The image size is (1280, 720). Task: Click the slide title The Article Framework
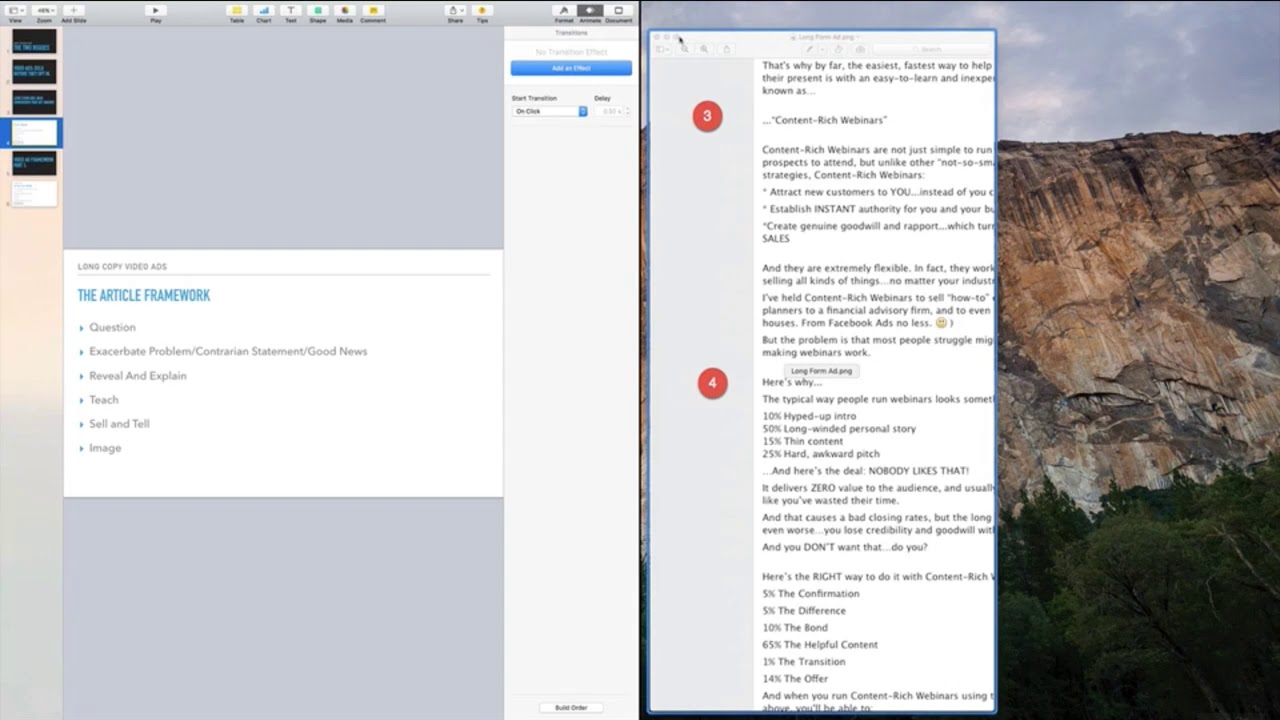pyautogui.click(x=144, y=295)
